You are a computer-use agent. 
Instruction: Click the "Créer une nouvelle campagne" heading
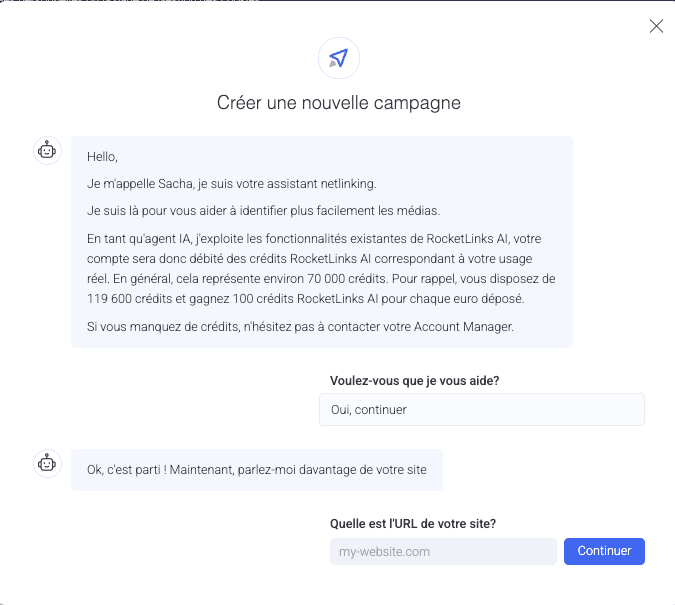tap(339, 102)
